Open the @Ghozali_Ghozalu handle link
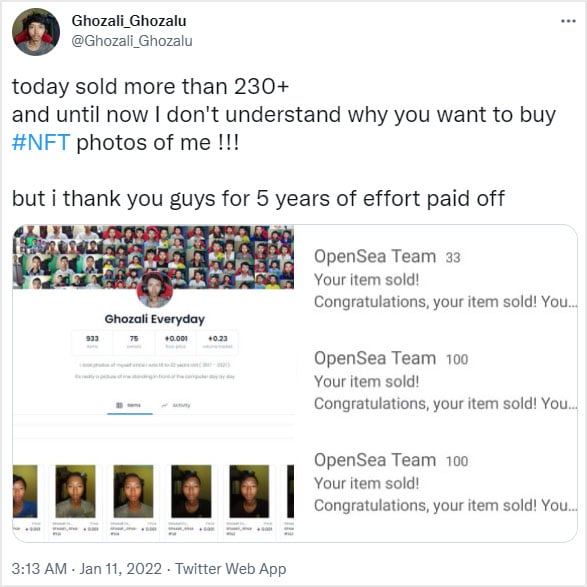587x587 pixels. (132, 41)
